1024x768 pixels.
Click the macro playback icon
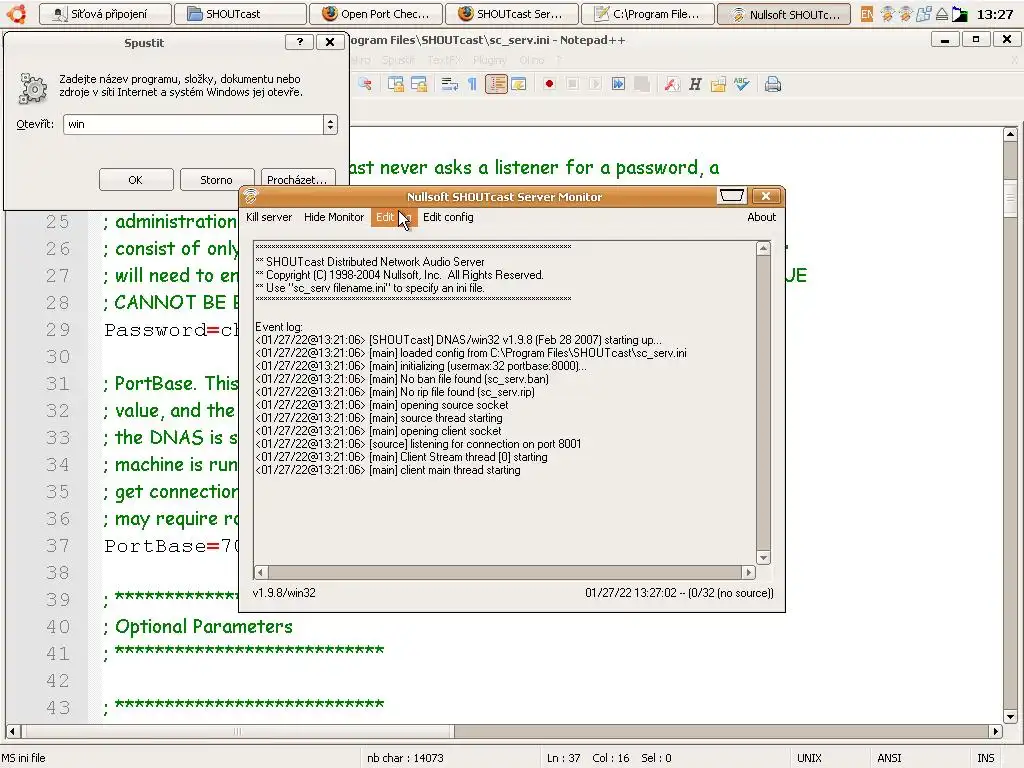pyautogui.click(x=595, y=84)
